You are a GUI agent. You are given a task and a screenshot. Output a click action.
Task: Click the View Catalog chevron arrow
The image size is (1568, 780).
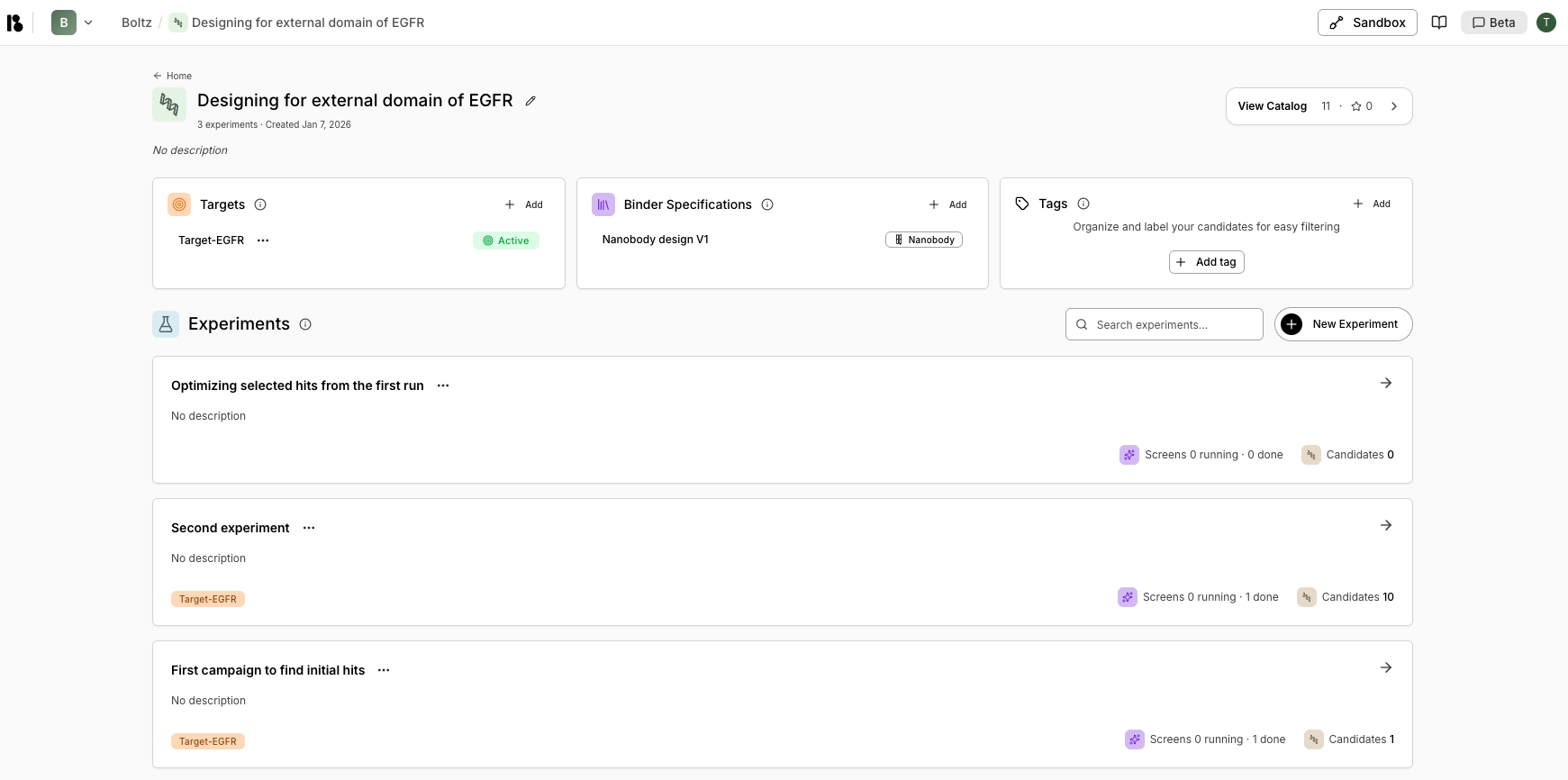(x=1394, y=106)
